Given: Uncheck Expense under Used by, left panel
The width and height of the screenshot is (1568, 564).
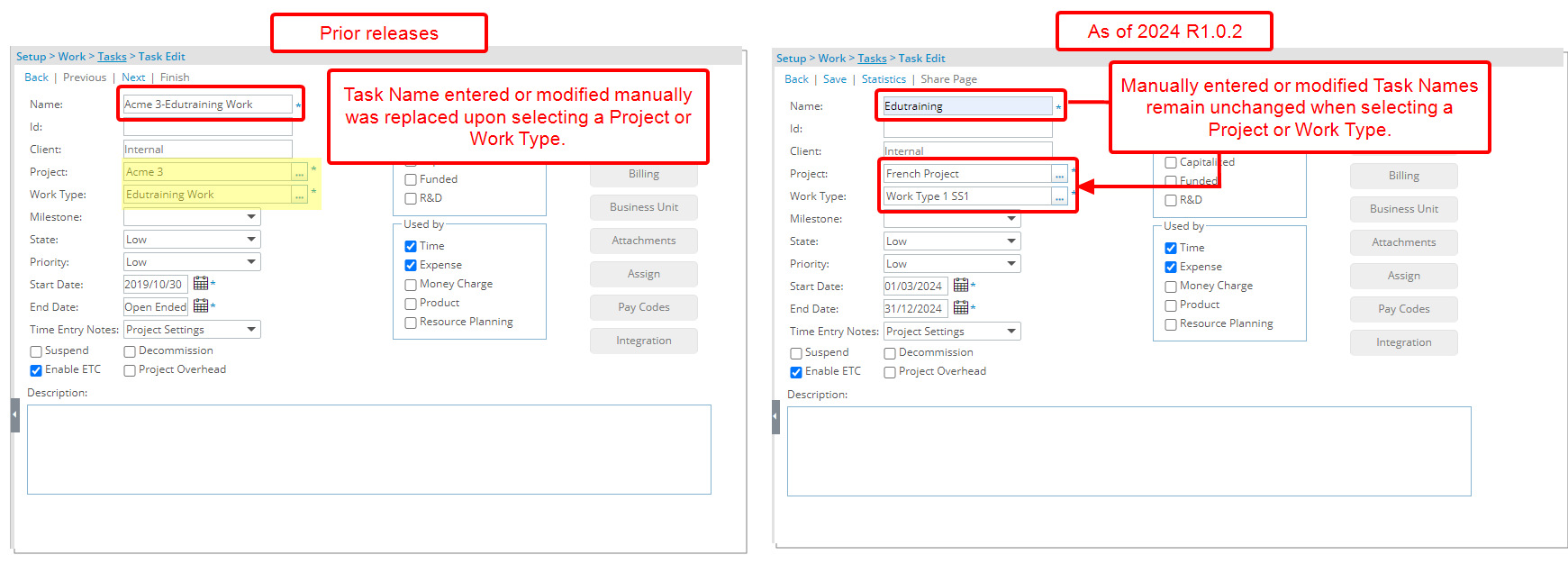Looking at the screenshot, I should point(411,265).
